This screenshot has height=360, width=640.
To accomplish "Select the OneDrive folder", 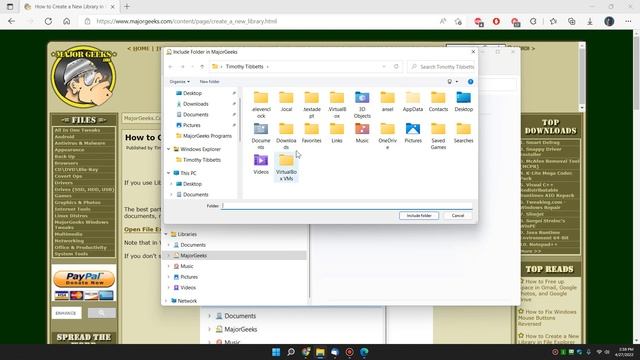I will coord(387,136).
